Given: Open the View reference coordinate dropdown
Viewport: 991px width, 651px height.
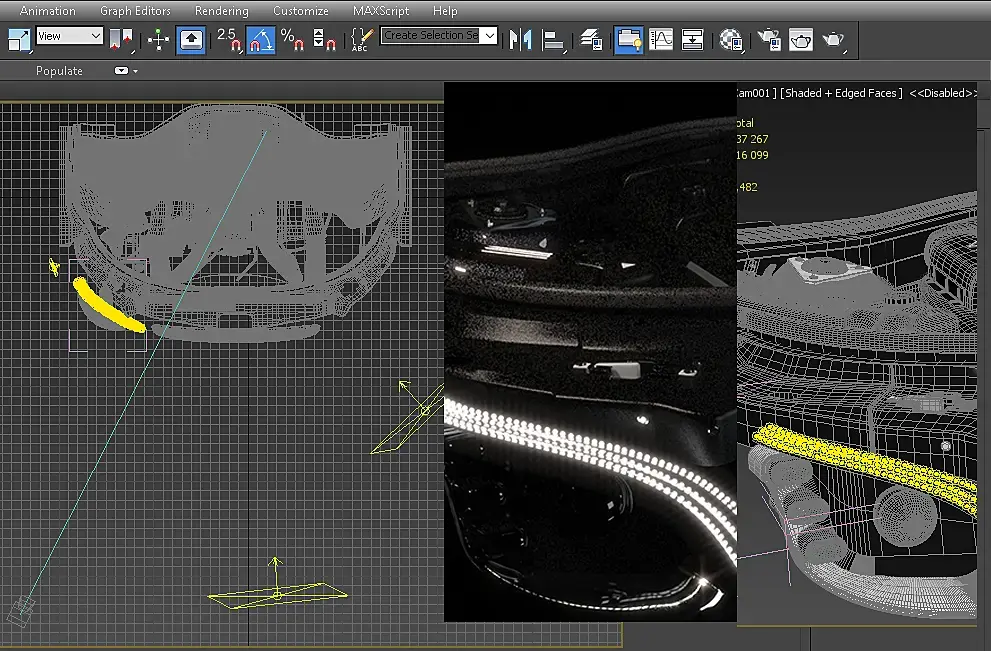Looking at the screenshot, I should click(69, 36).
